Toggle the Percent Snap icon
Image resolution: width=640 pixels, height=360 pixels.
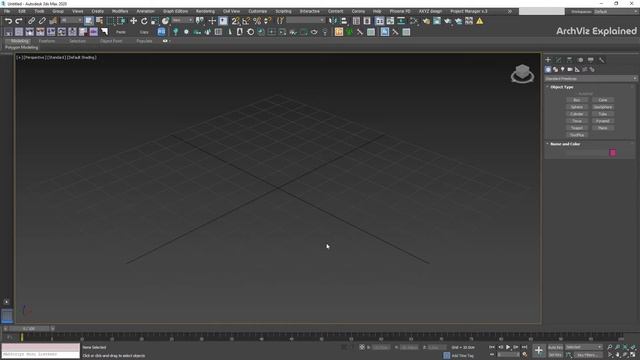pos(257,21)
